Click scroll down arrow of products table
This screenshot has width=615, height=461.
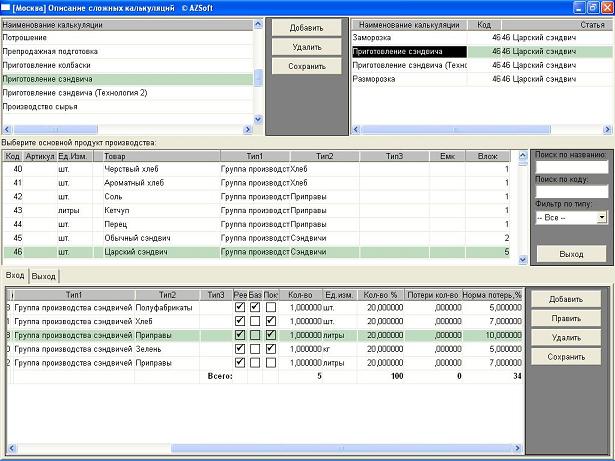(523, 259)
